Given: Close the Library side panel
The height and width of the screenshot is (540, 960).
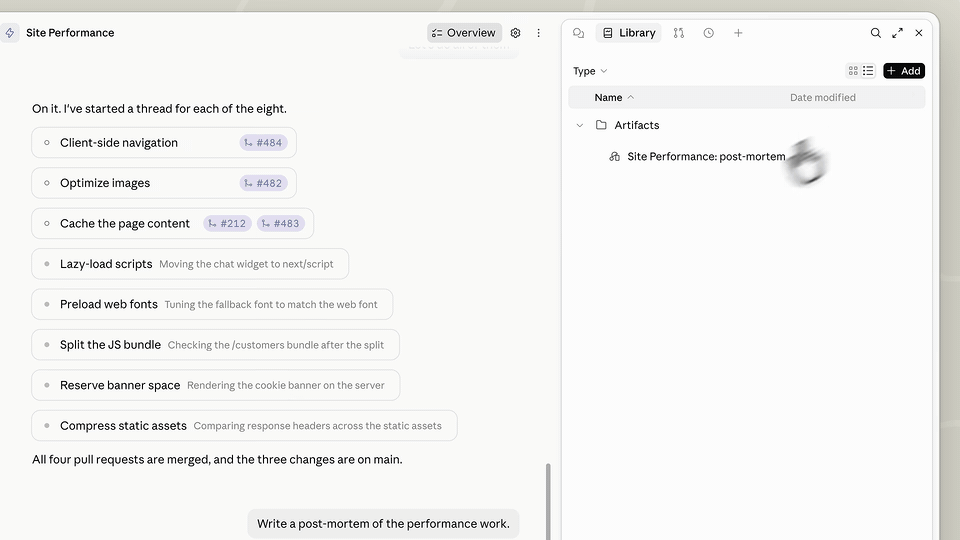Looking at the screenshot, I should tap(919, 33).
